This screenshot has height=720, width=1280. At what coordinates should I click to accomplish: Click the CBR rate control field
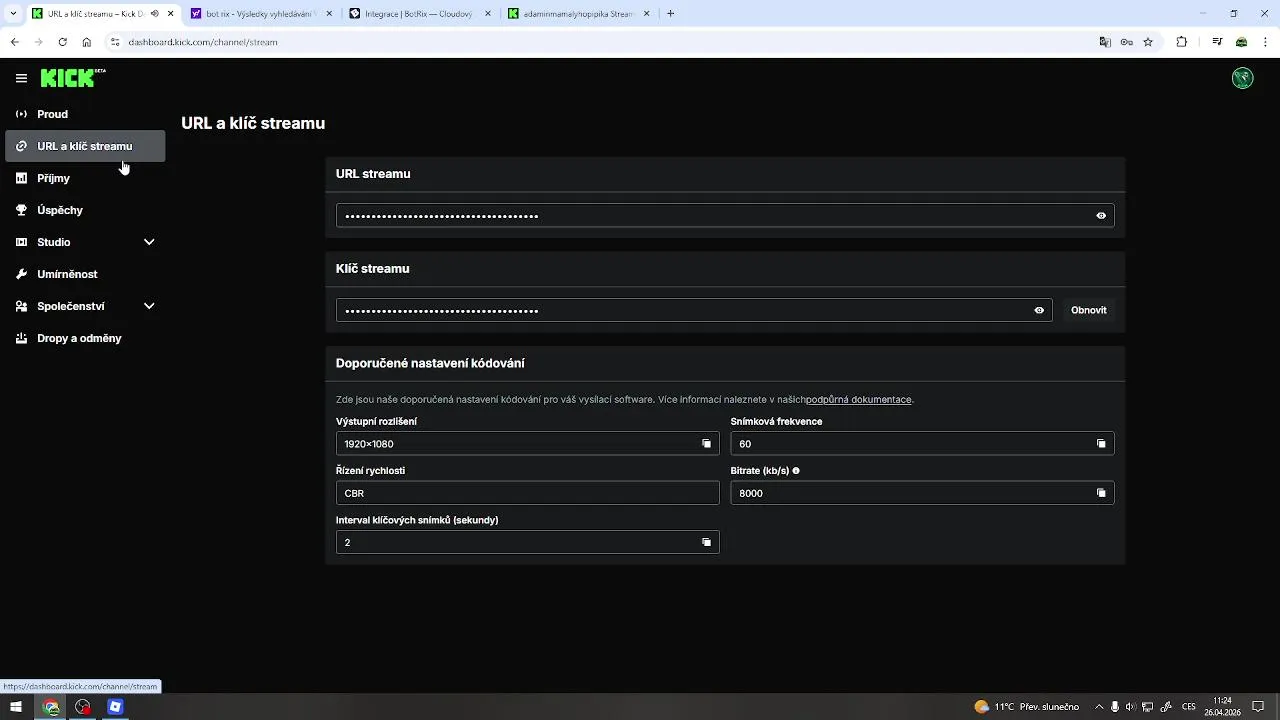527,493
